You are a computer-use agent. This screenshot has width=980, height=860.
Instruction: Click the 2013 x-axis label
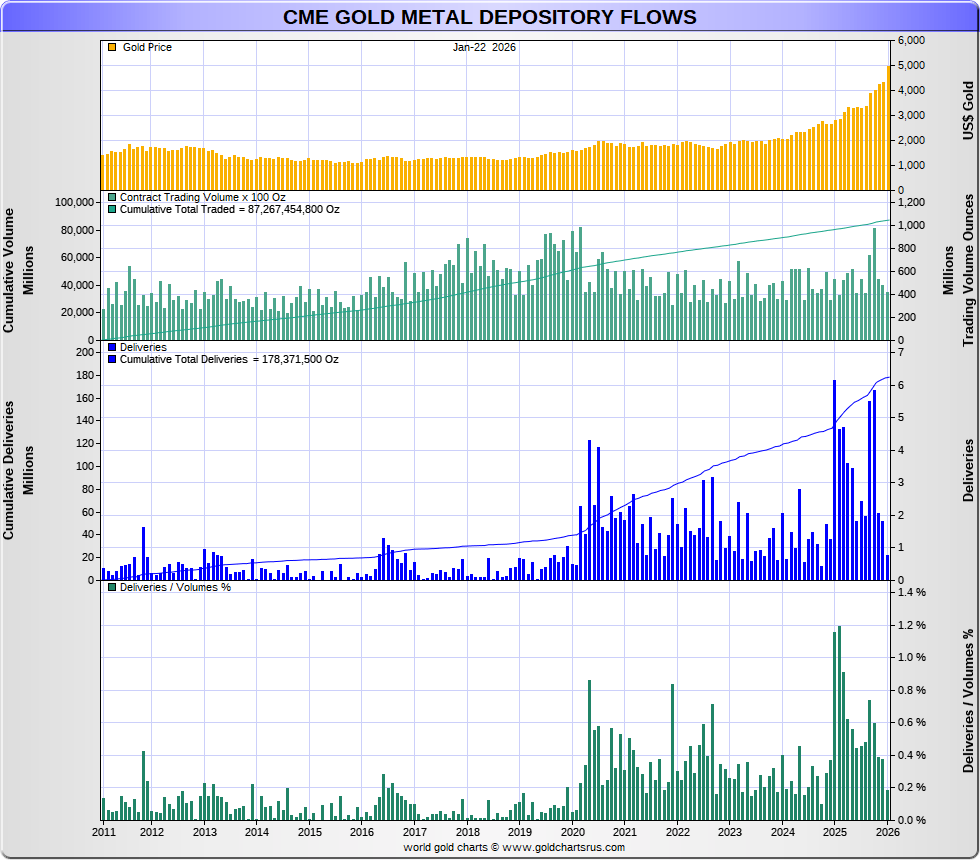click(x=204, y=832)
